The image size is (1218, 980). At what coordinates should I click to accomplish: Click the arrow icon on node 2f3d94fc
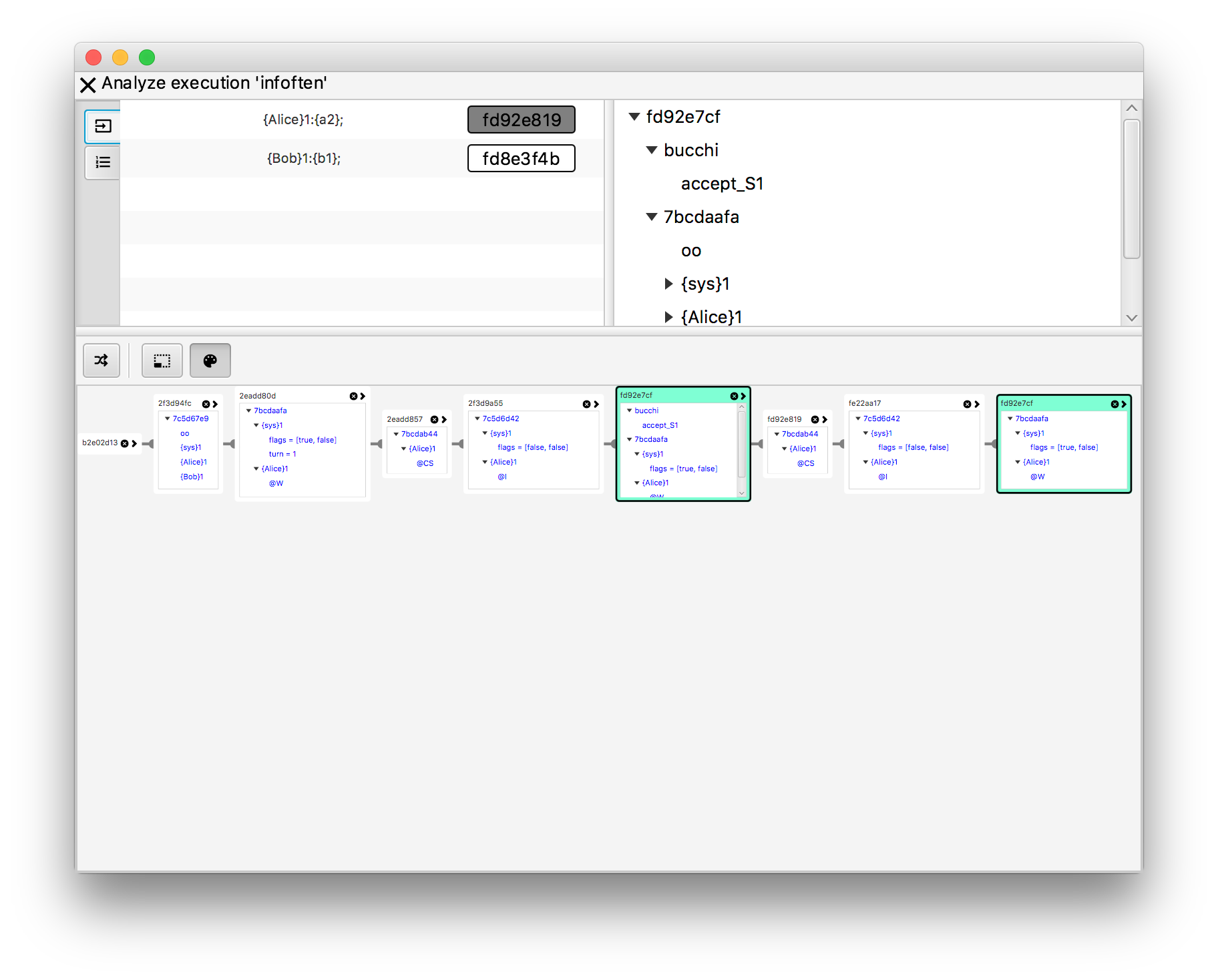215,404
